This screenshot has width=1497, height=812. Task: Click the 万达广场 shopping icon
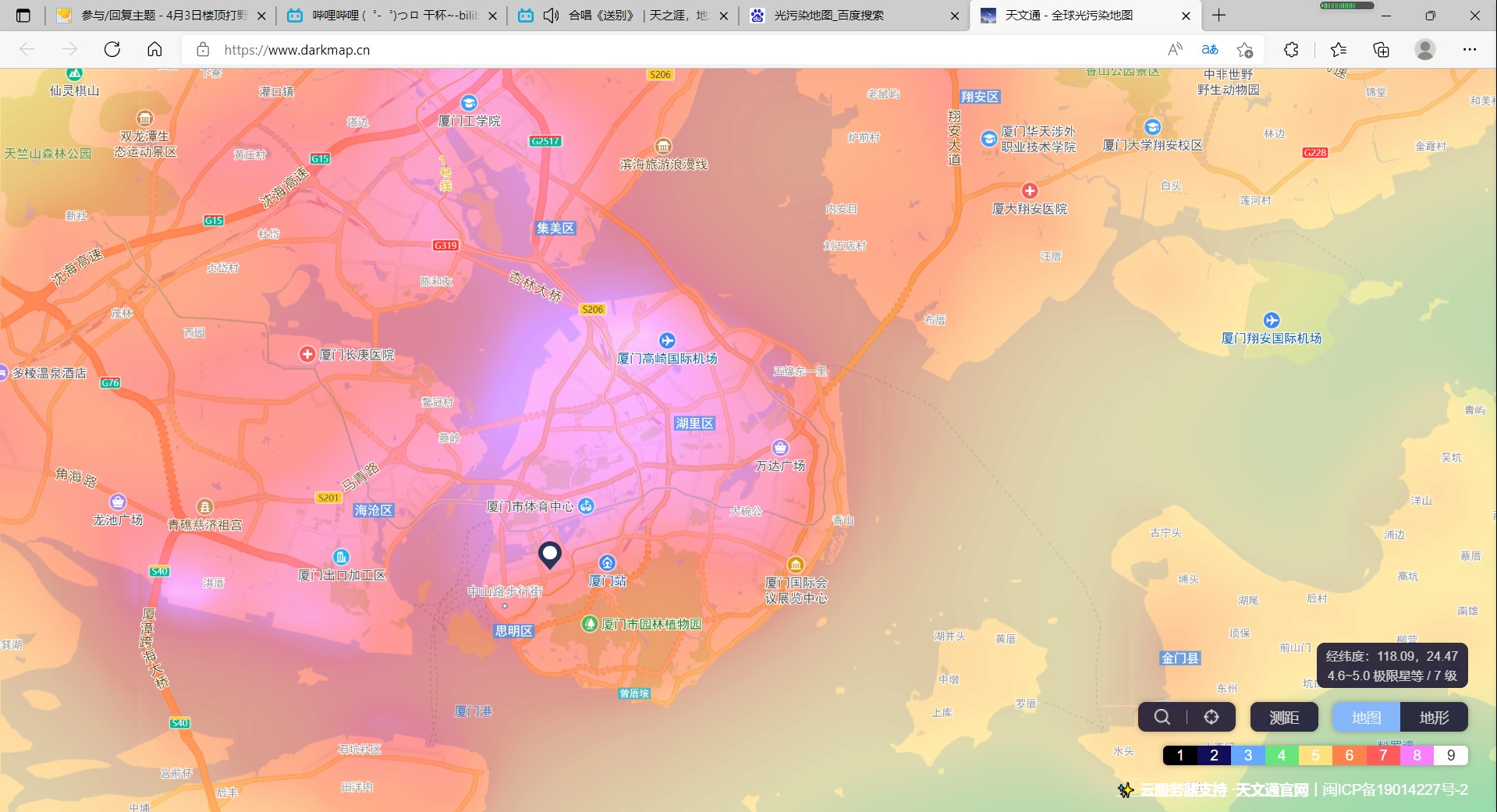click(780, 448)
